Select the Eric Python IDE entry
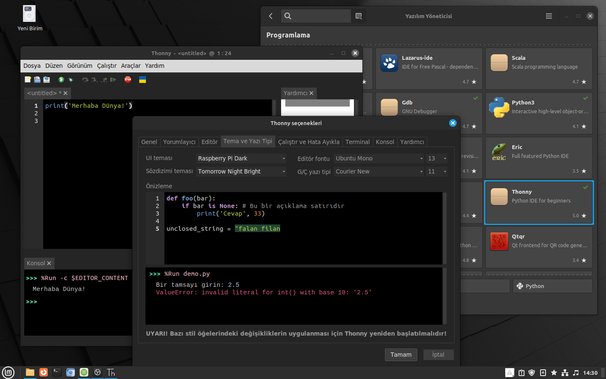The image size is (606, 379). coord(539,158)
